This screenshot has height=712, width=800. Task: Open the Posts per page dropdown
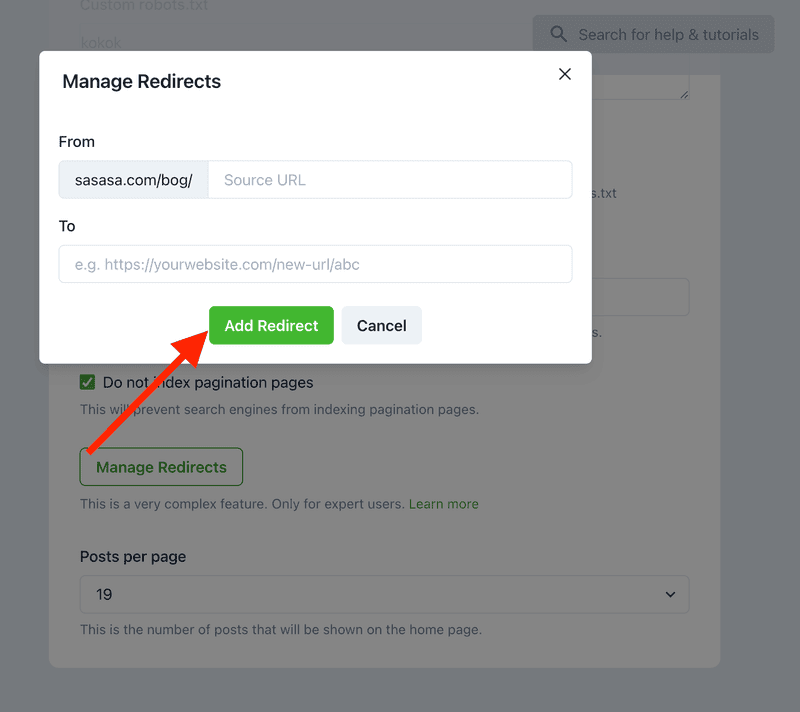pyautogui.click(x=384, y=594)
